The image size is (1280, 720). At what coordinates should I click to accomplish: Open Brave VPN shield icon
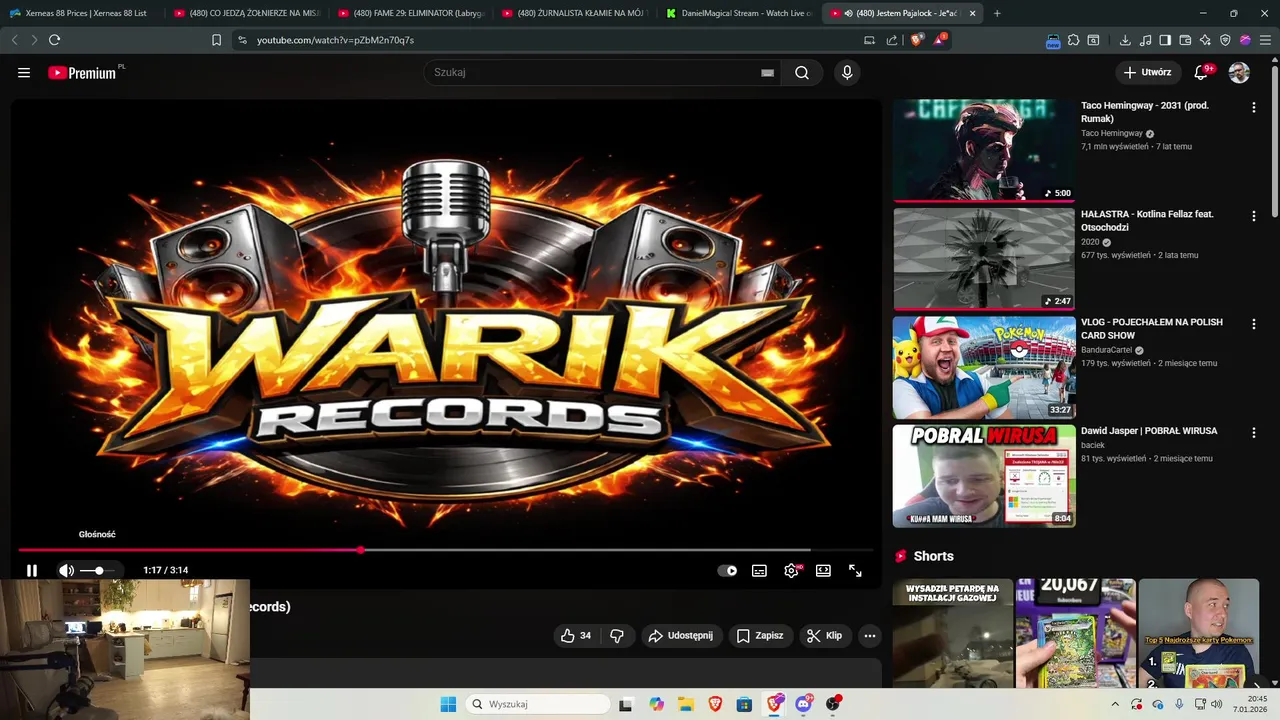1225,40
